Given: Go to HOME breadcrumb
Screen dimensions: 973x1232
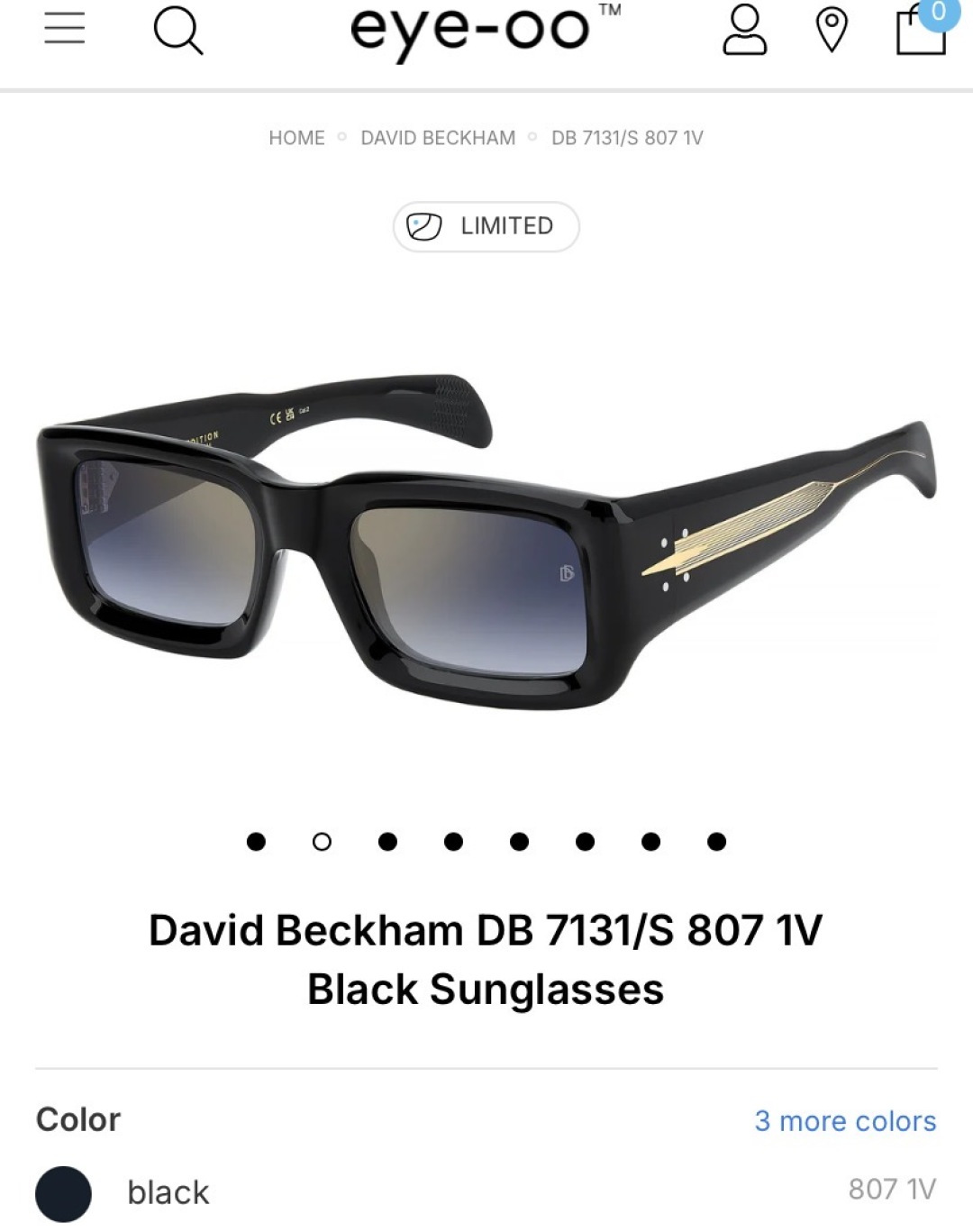Looking at the screenshot, I should pos(296,138).
